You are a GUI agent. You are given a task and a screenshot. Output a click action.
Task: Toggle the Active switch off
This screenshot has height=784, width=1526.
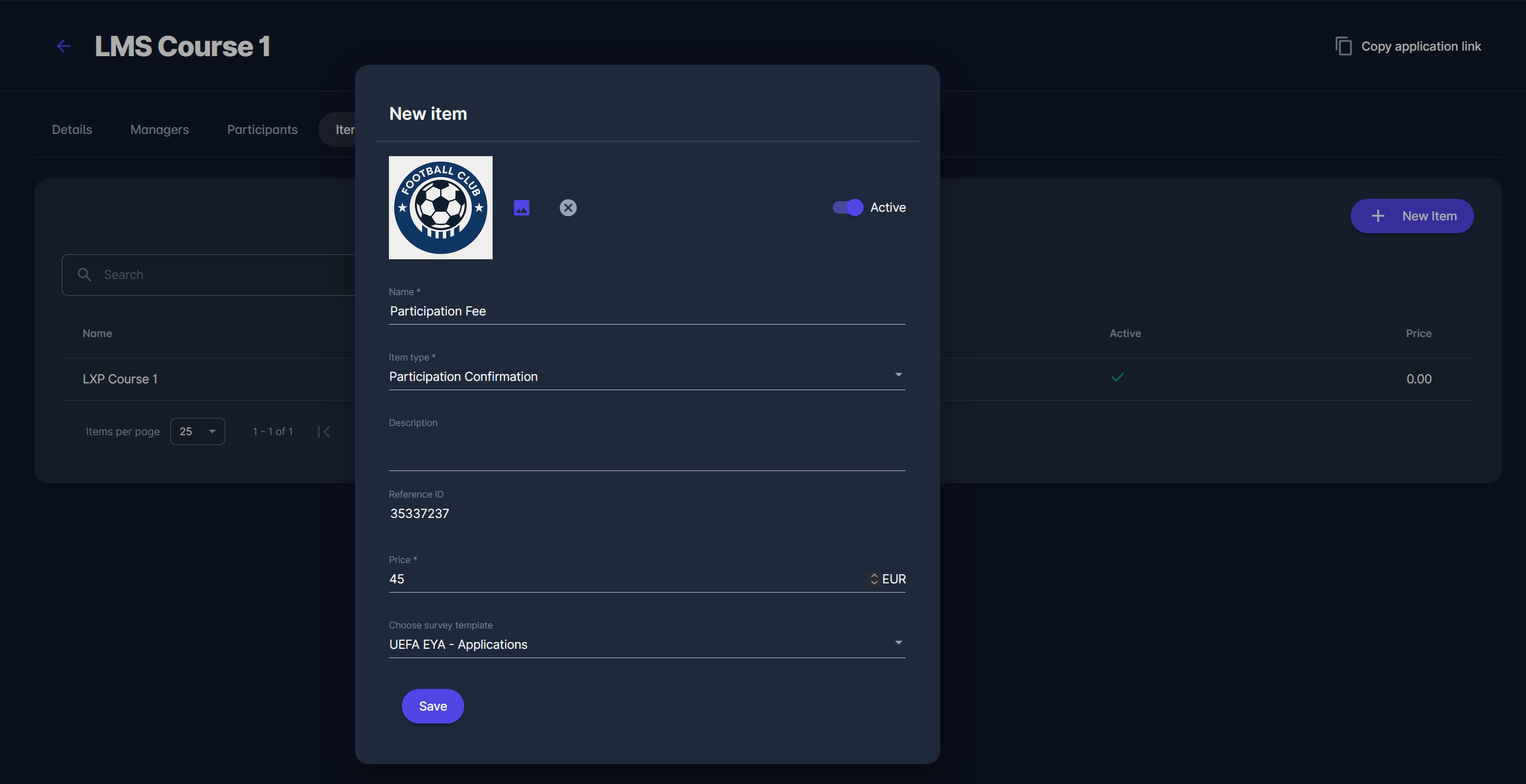click(848, 207)
